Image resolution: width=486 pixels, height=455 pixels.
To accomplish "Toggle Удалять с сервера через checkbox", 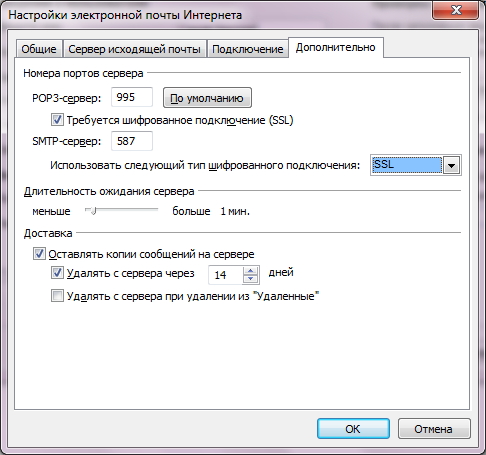I will pos(57,273).
